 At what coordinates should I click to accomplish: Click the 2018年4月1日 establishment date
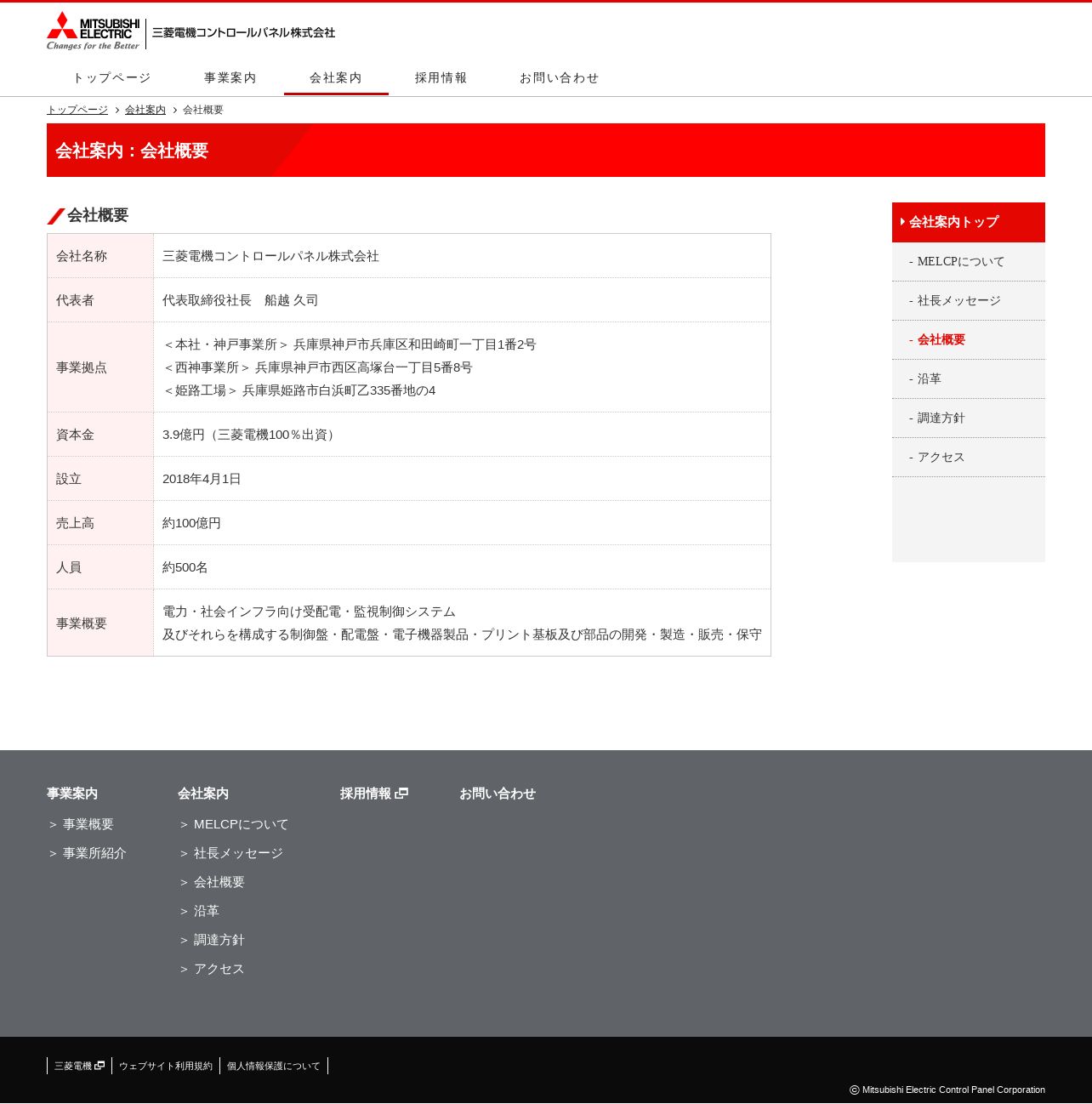pyautogui.click(x=202, y=479)
